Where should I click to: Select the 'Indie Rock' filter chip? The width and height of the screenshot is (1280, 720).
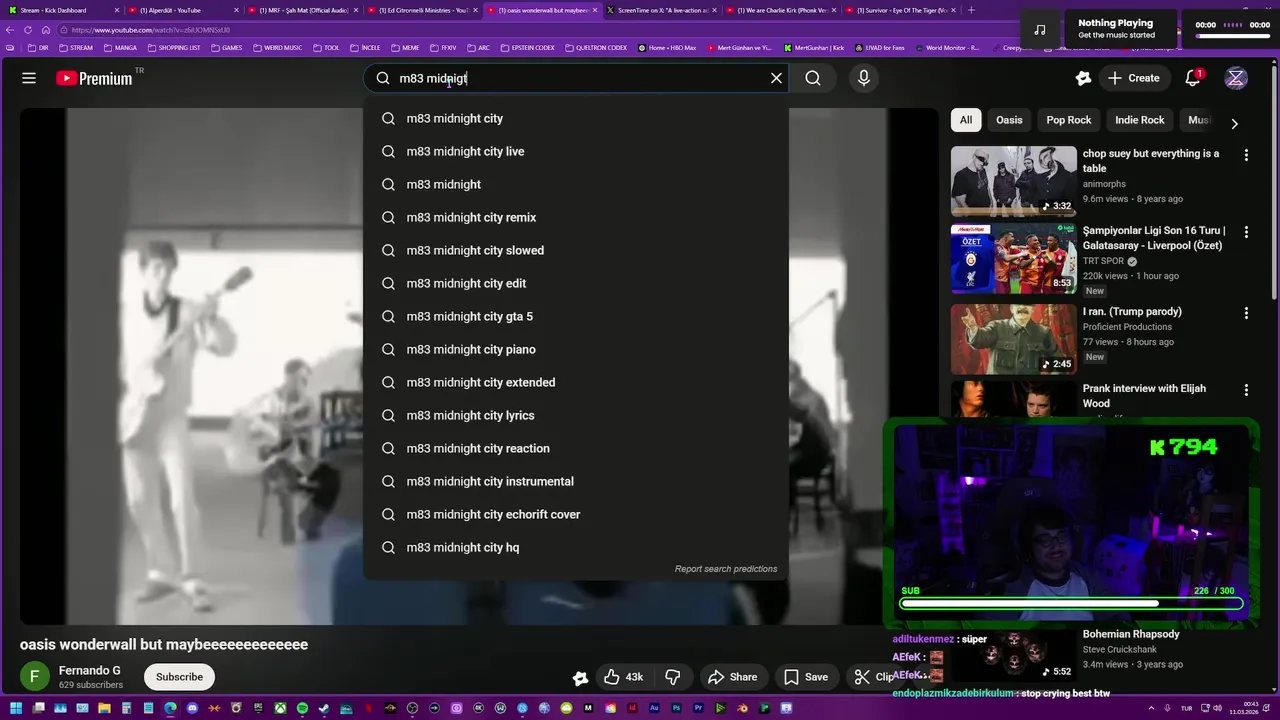(x=1140, y=120)
